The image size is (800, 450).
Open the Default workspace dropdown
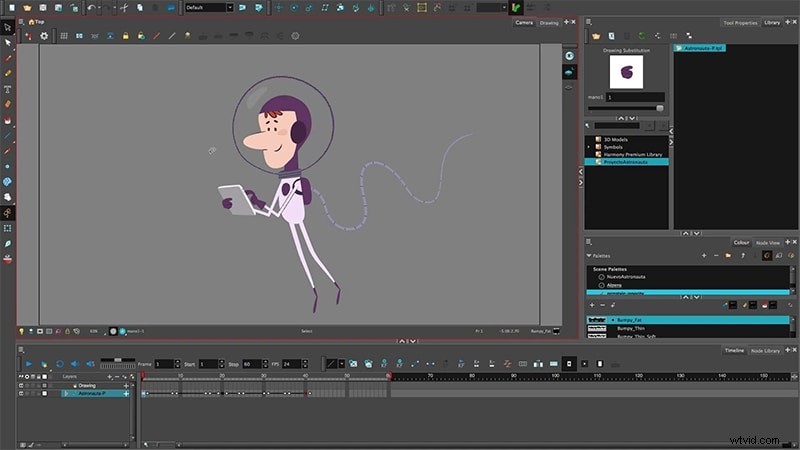coord(208,7)
